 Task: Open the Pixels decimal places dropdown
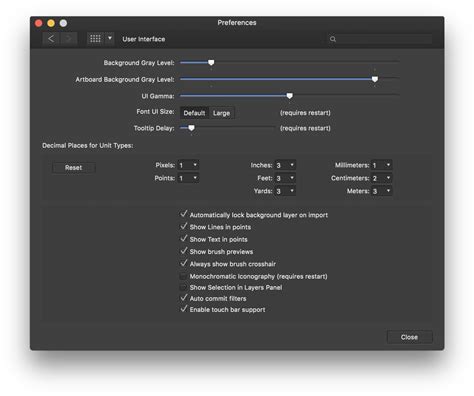pos(188,165)
